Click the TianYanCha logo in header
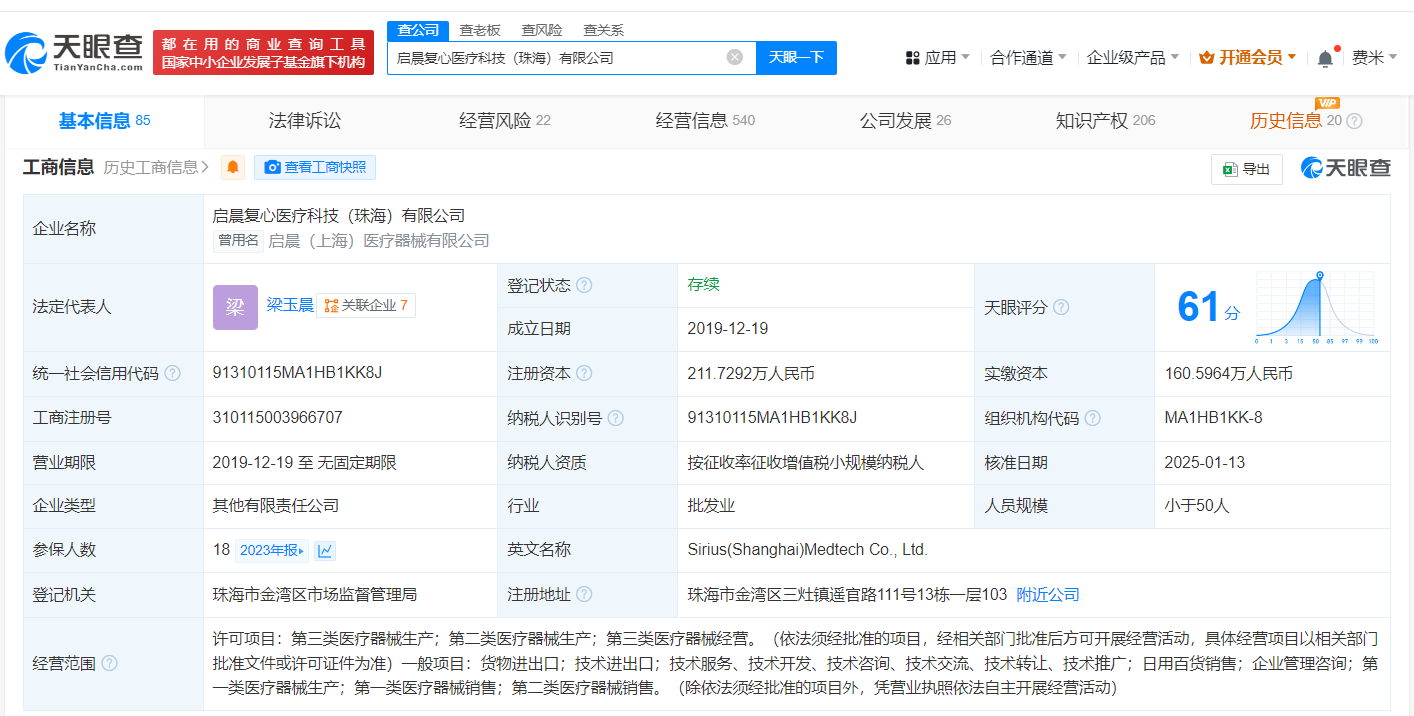 (x=75, y=52)
